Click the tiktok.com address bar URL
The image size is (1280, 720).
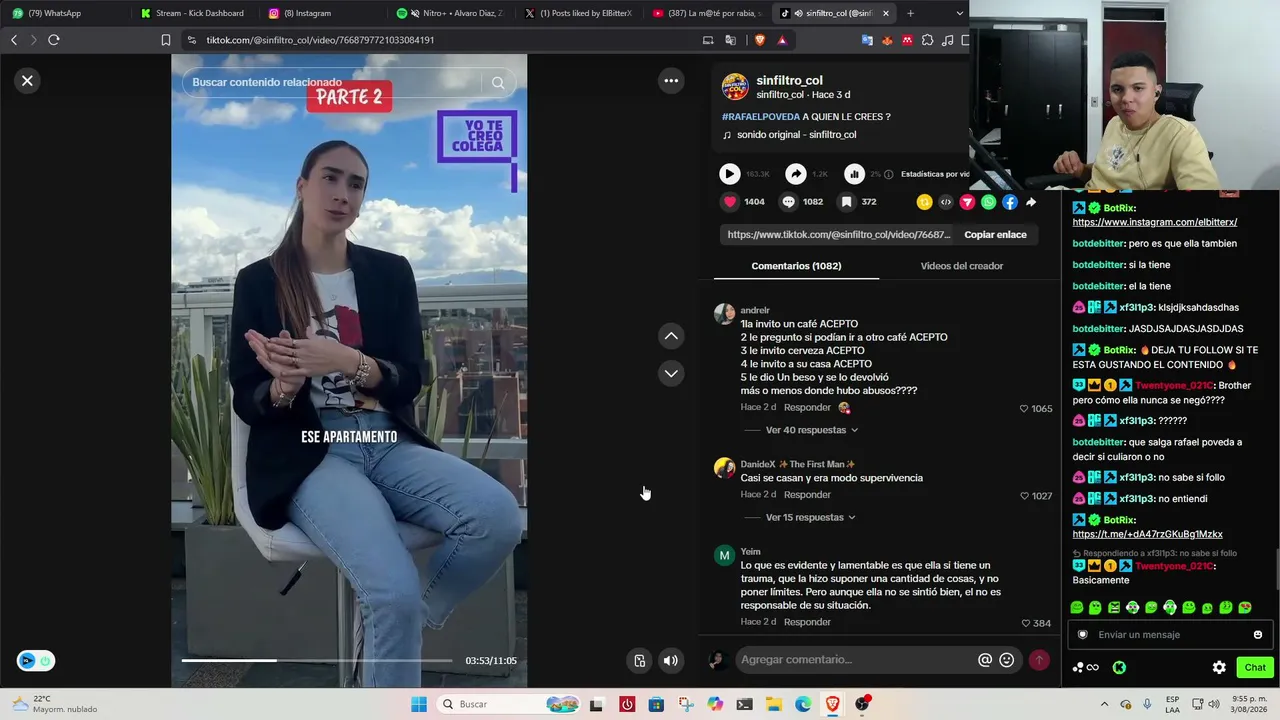pos(320,40)
